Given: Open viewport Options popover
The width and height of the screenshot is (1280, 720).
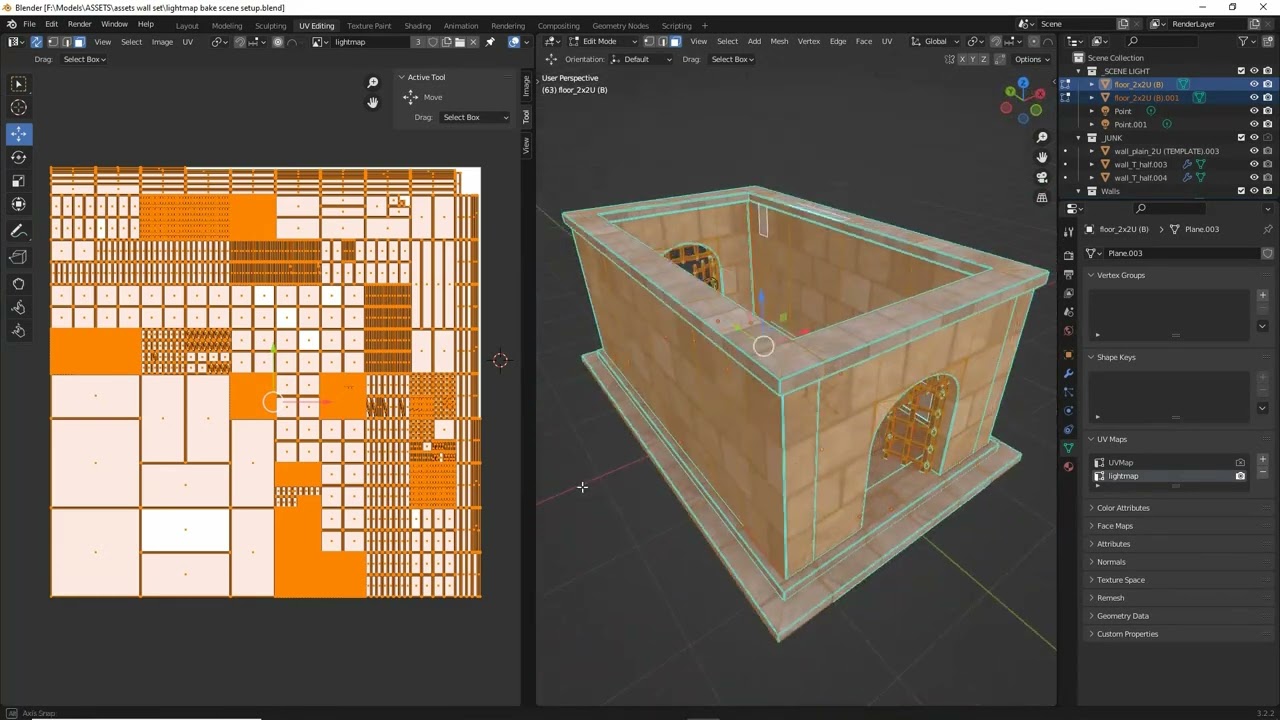Looking at the screenshot, I should pyautogui.click(x=1031, y=59).
